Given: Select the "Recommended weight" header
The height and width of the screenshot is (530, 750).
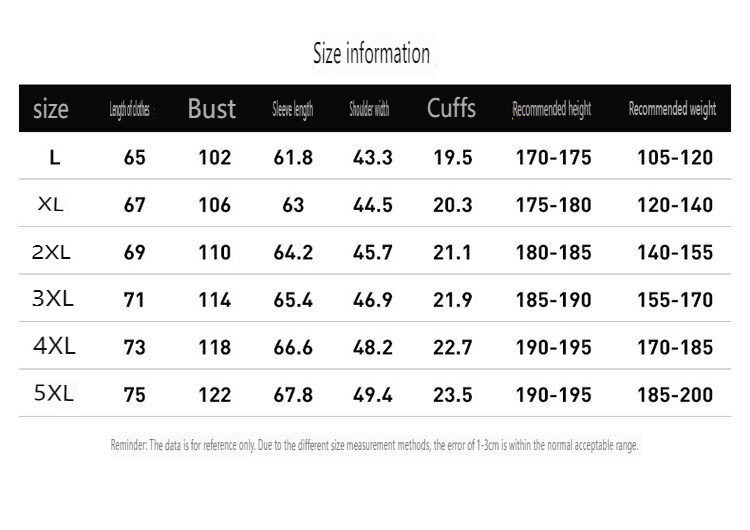Looking at the screenshot, I should pyautogui.click(x=672, y=110).
